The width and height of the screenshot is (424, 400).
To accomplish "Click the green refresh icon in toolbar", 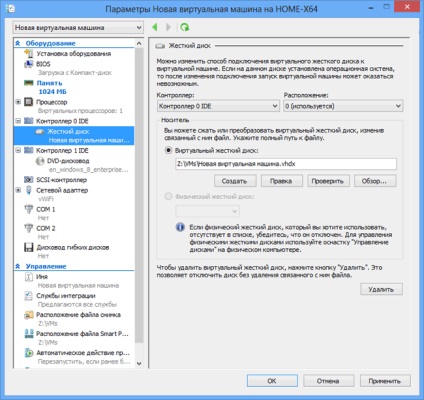I will point(184,27).
